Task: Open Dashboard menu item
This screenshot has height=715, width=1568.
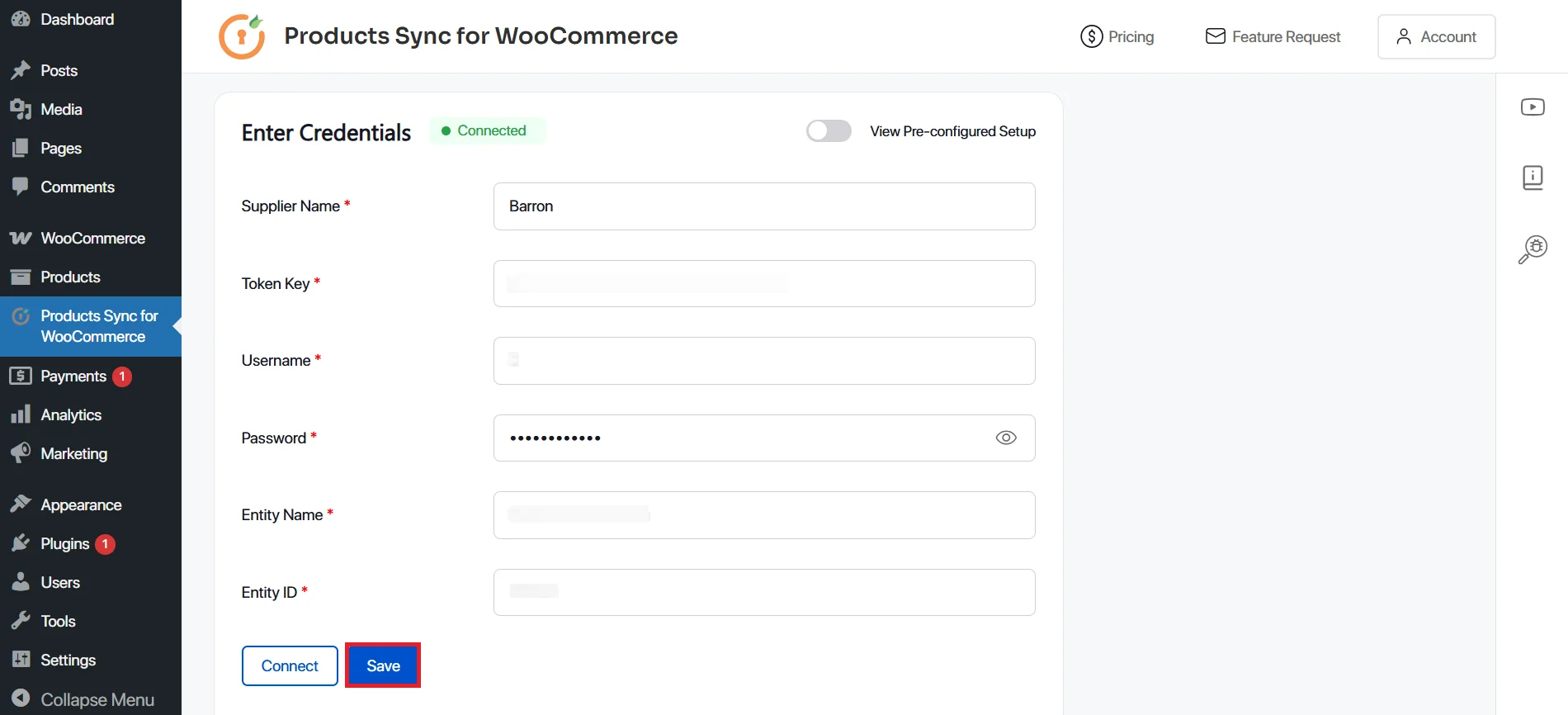Action: [x=91, y=19]
